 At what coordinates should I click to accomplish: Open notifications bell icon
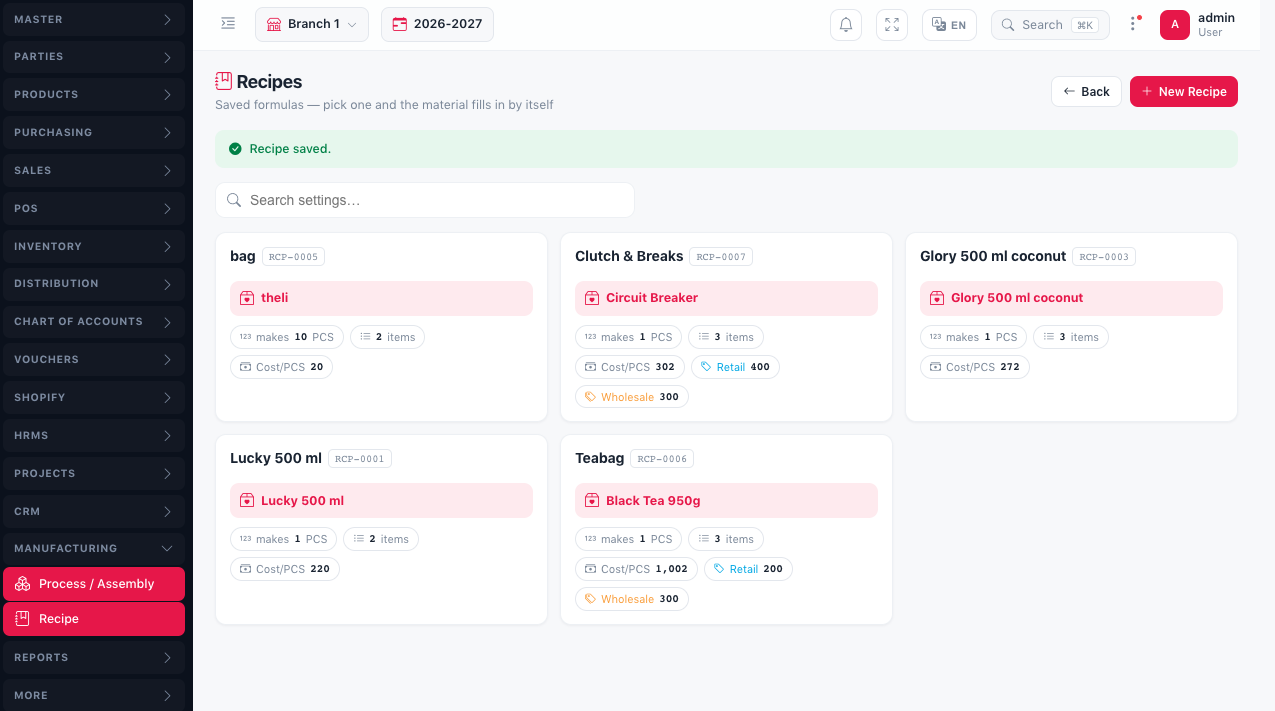[846, 25]
